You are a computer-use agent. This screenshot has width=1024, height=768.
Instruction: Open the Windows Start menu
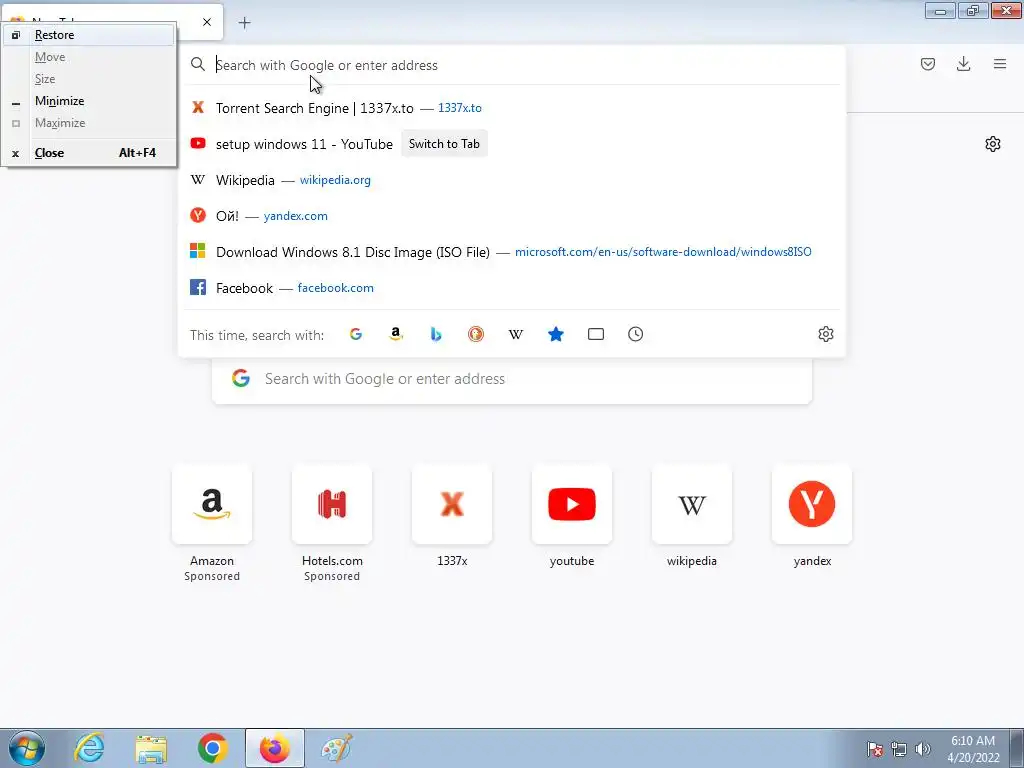point(27,748)
